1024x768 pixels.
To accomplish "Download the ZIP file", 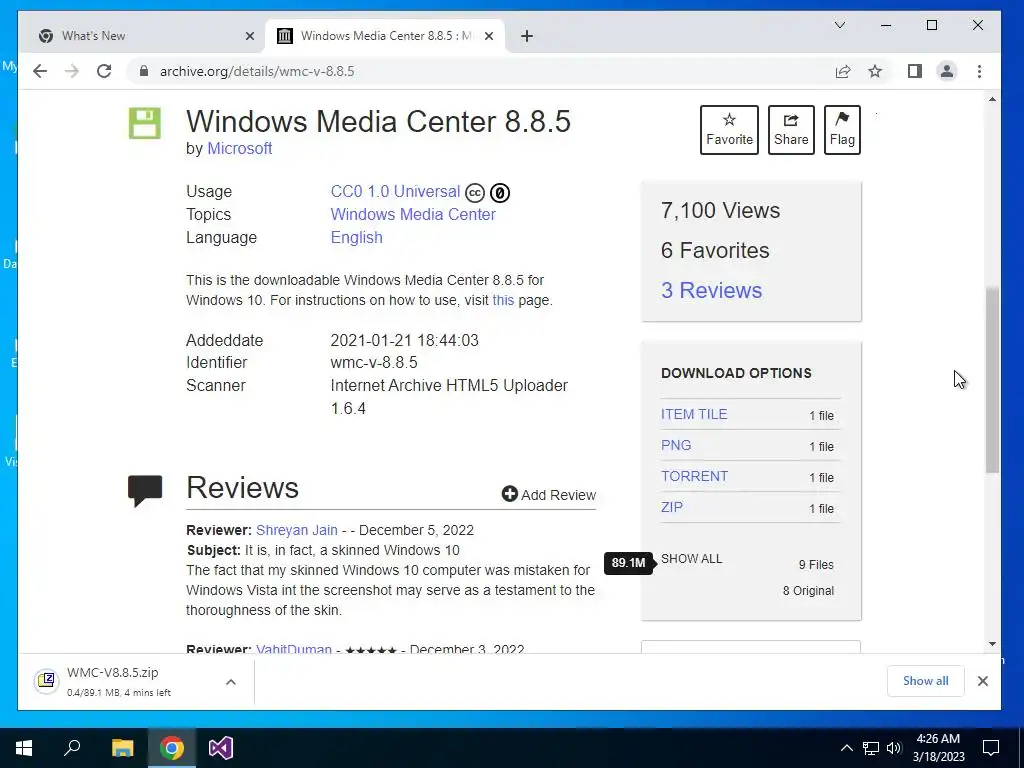I will [671, 507].
